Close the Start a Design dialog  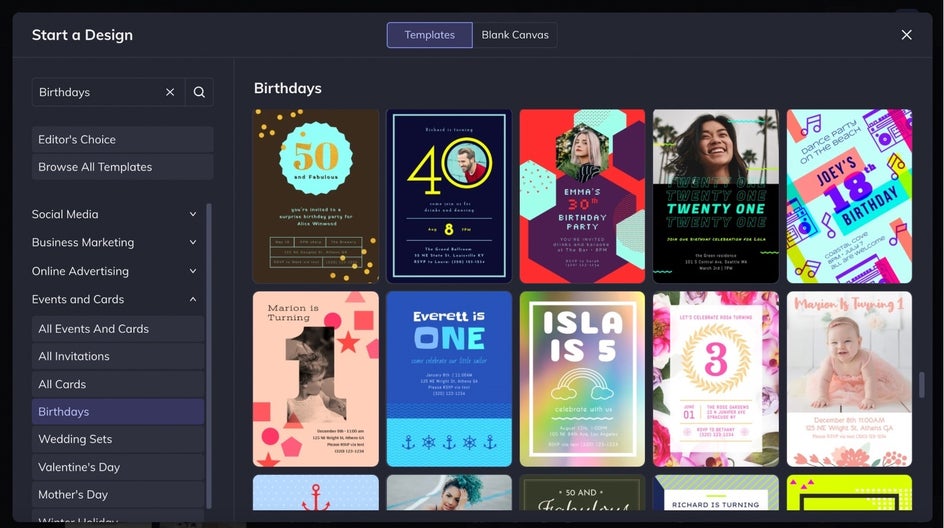point(906,35)
